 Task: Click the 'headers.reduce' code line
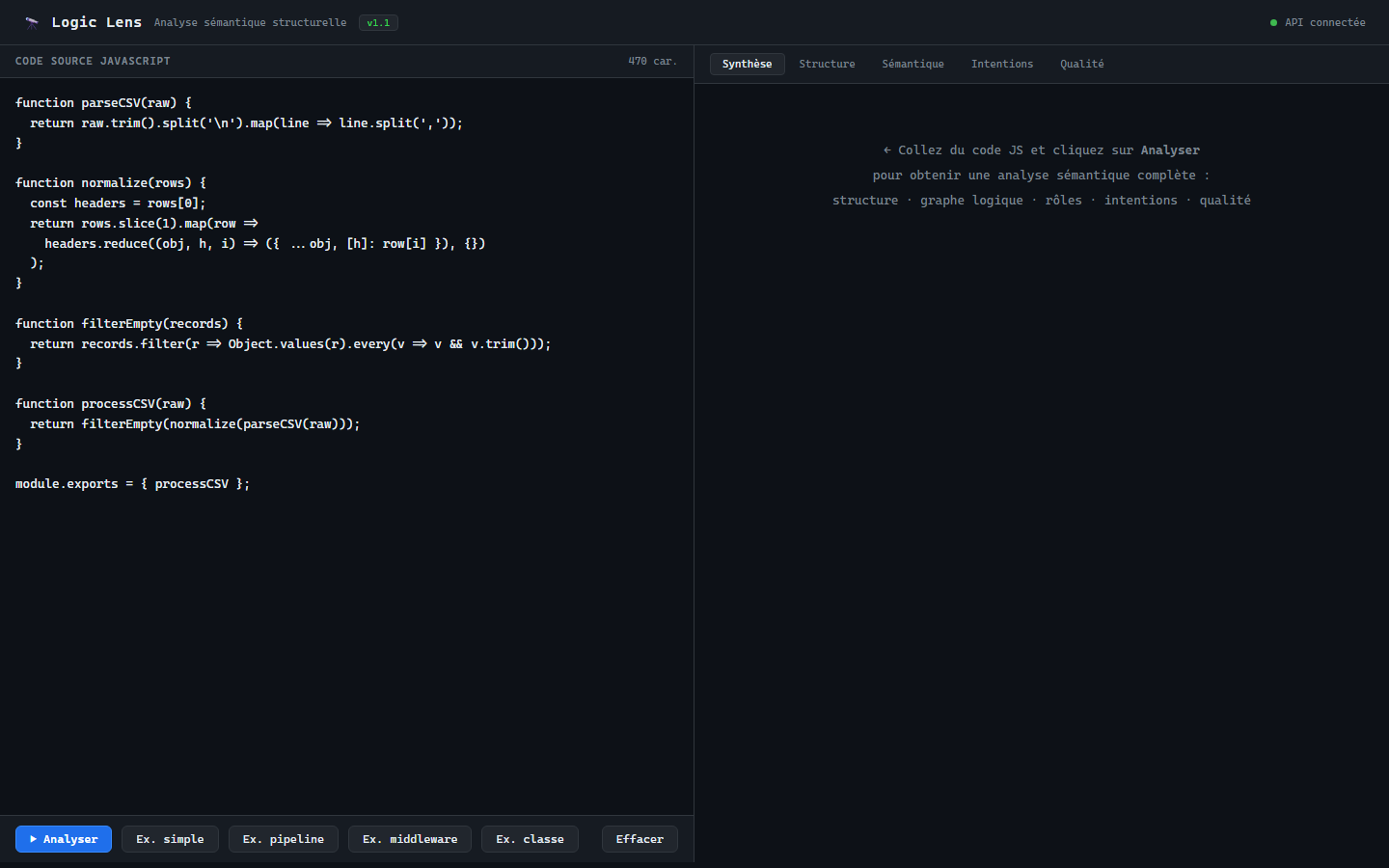pyautogui.click(x=265, y=243)
